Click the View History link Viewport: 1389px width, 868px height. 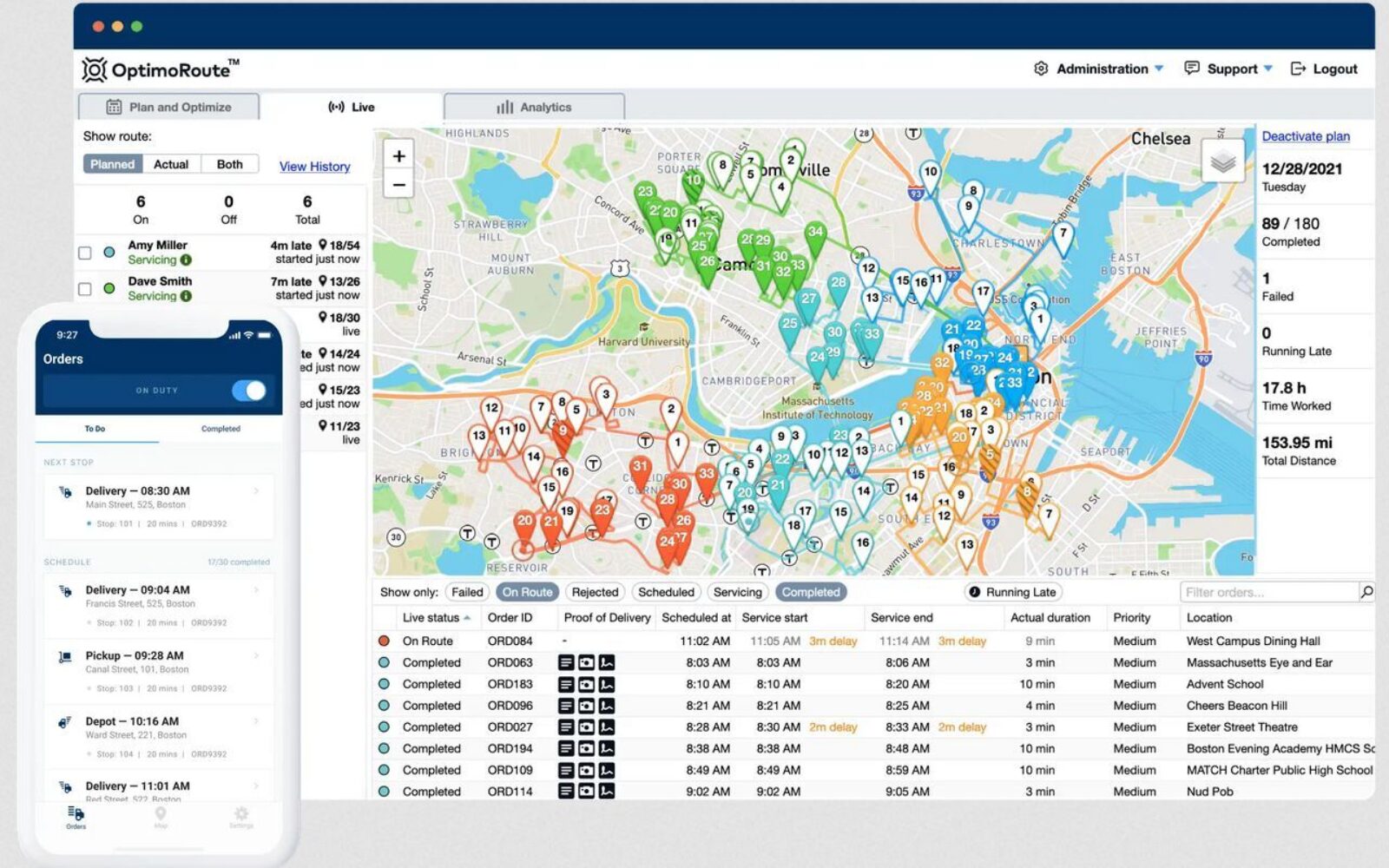[314, 167]
